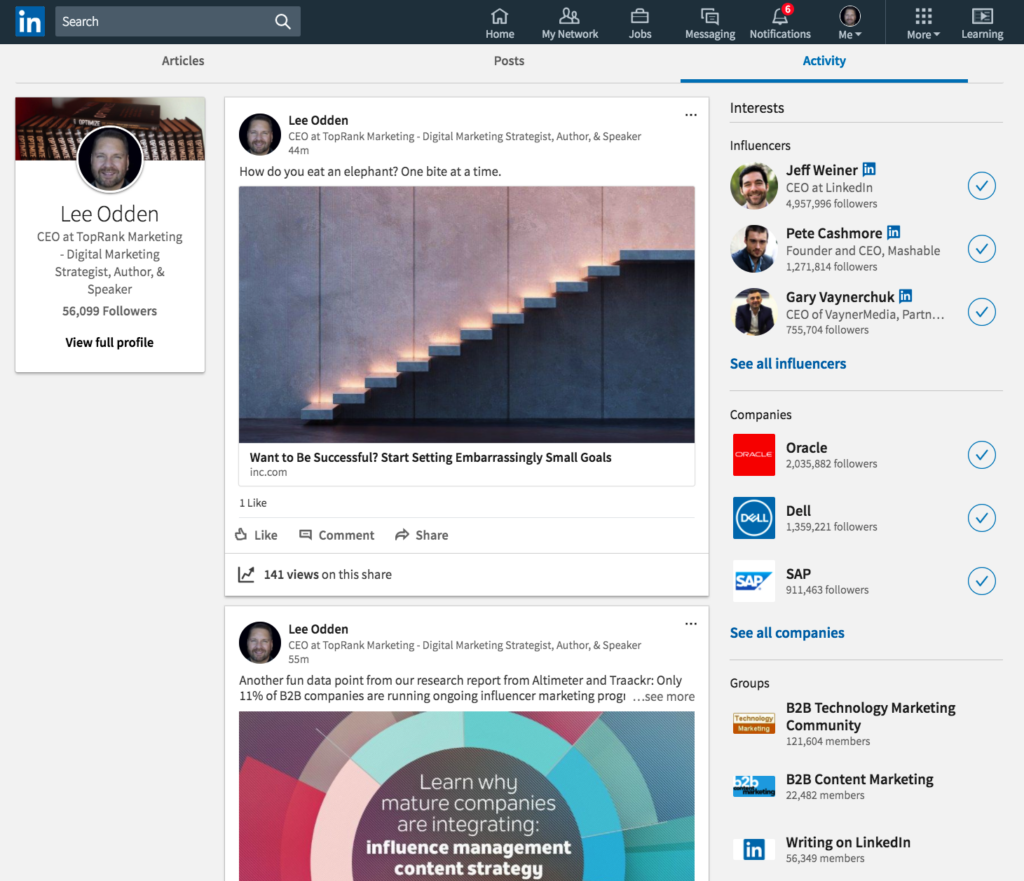Open the Me dropdown menu
The height and width of the screenshot is (881, 1024).
point(850,24)
